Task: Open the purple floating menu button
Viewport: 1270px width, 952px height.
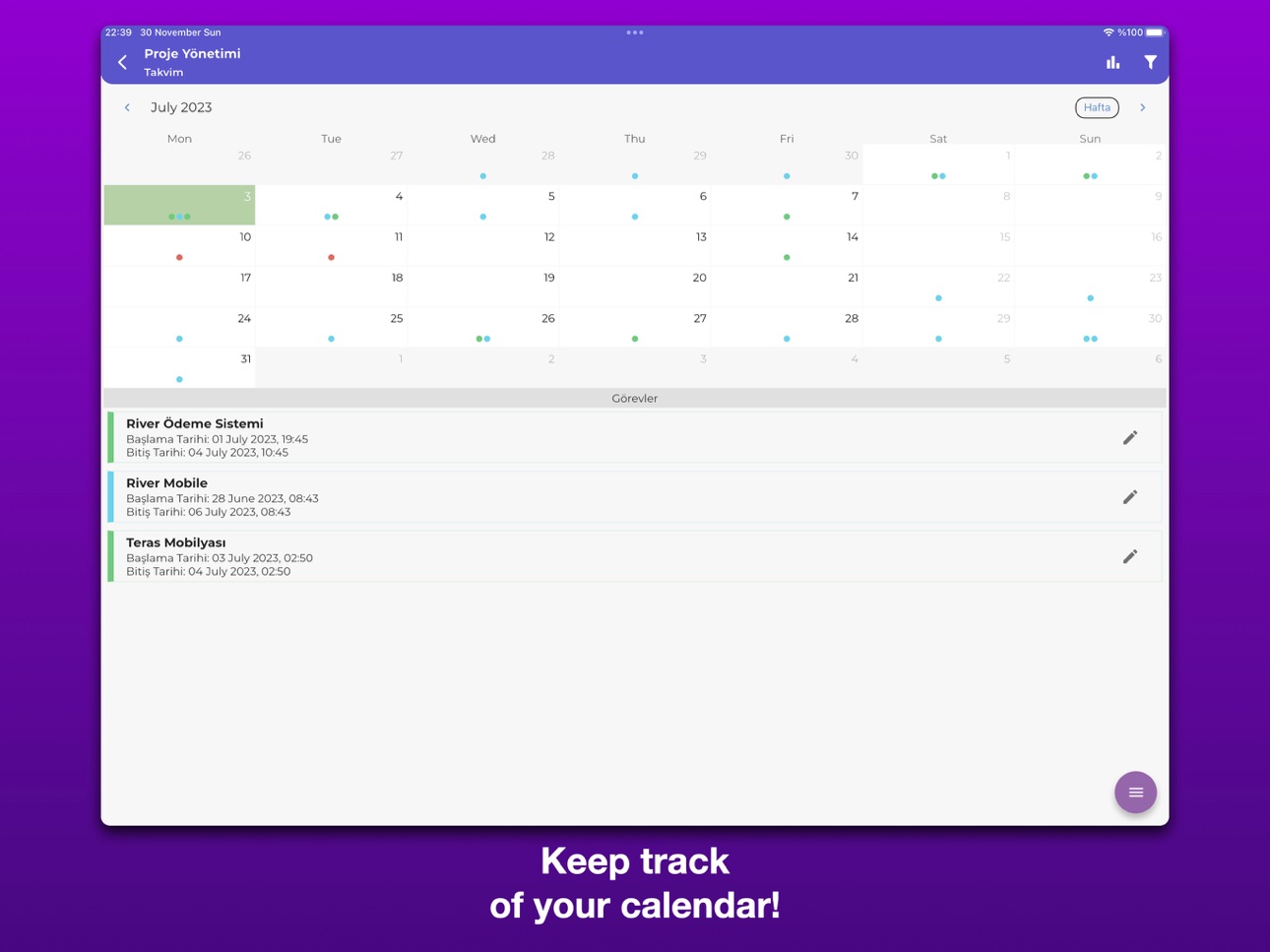Action: click(1135, 792)
